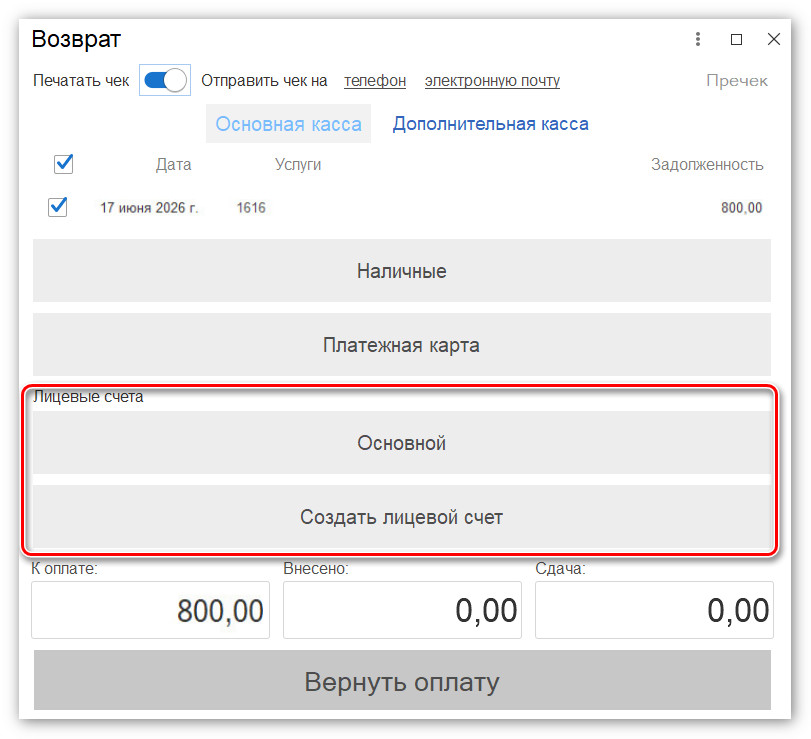Viewport: 811px width, 739px height.
Task: Switch to Дополнительная касса tab
Action: (x=490, y=124)
